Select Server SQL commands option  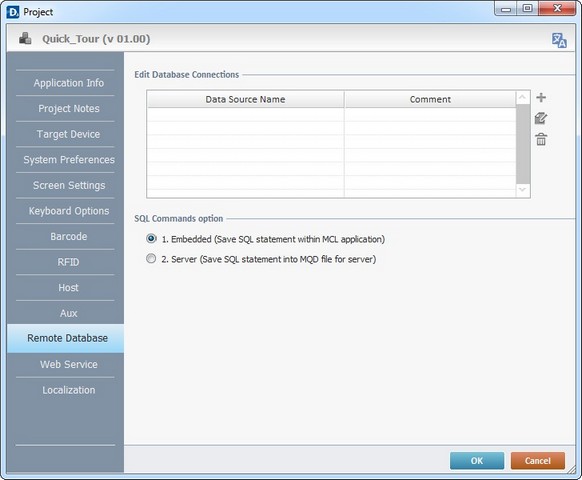click(x=151, y=258)
